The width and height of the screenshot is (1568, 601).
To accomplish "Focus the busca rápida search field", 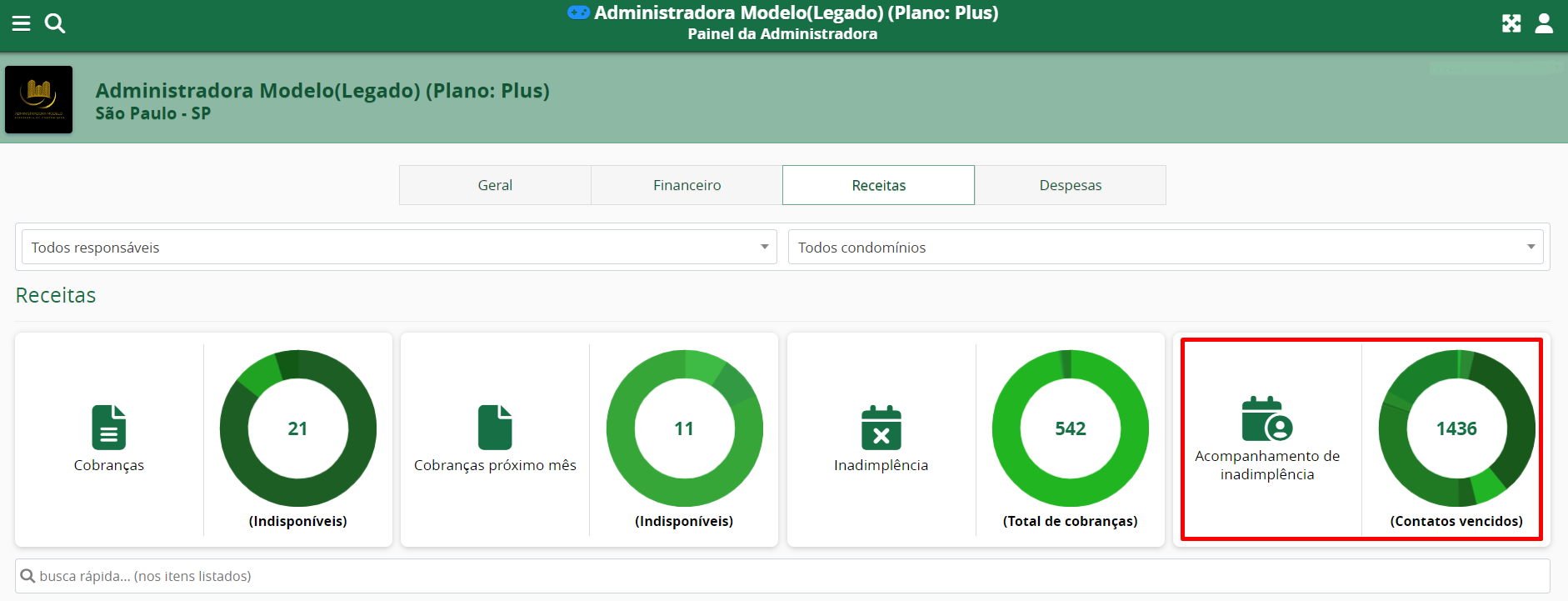I will point(783,576).
